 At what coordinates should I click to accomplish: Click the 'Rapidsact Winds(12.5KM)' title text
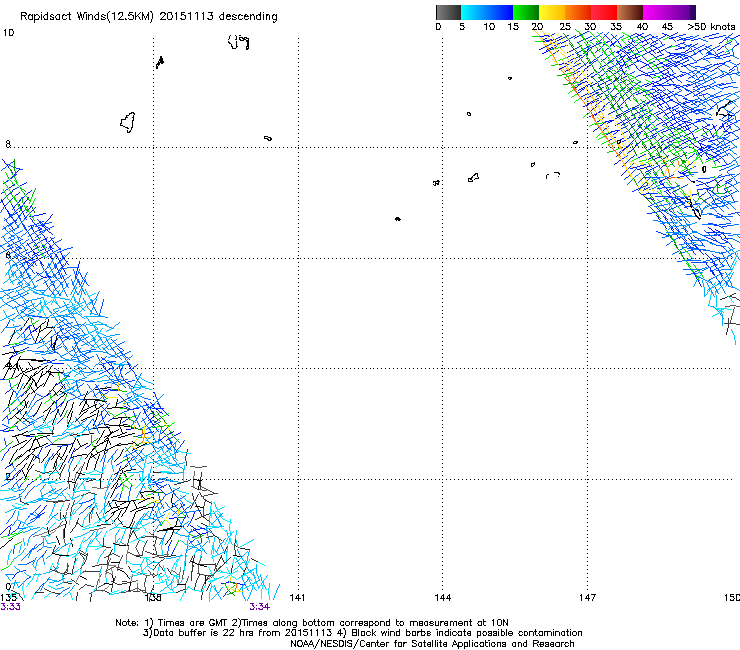tap(87, 17)
